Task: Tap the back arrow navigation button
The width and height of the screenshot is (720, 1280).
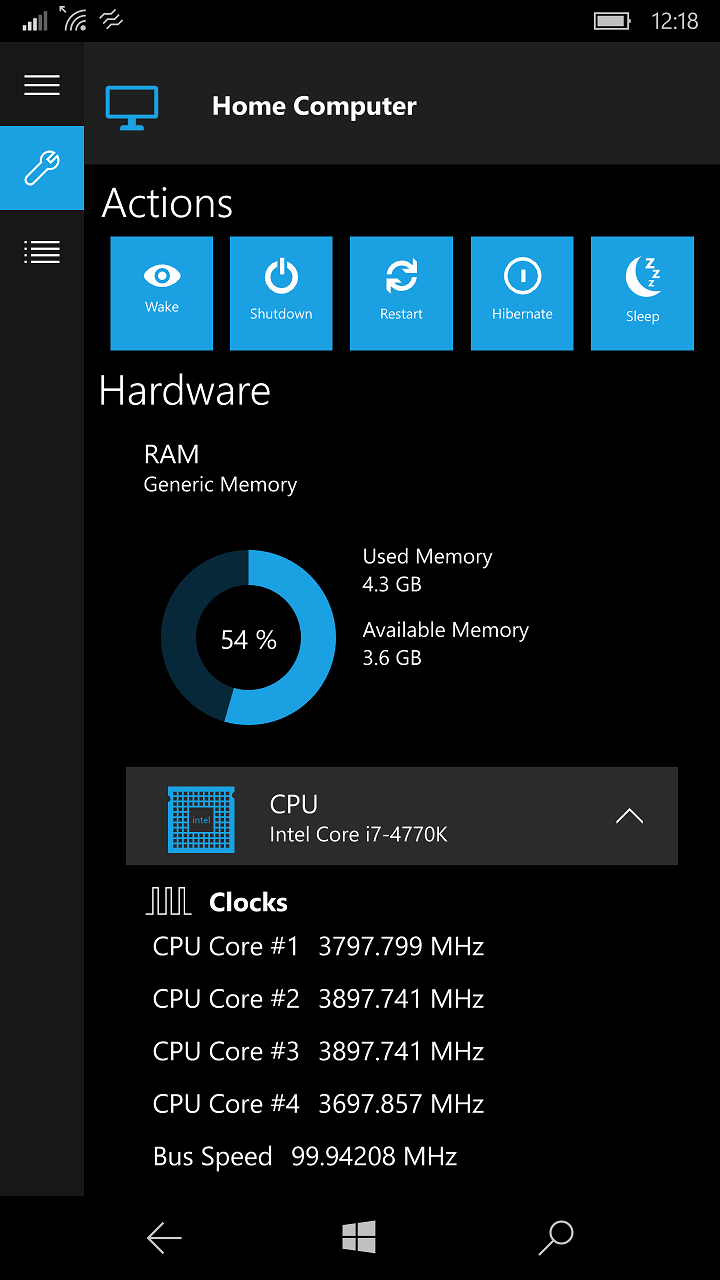Action: [x=164, y=1238]
